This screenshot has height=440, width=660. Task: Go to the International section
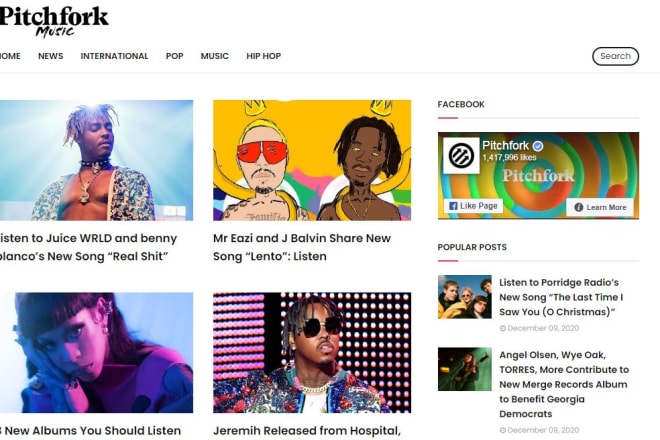click(114, 56)
